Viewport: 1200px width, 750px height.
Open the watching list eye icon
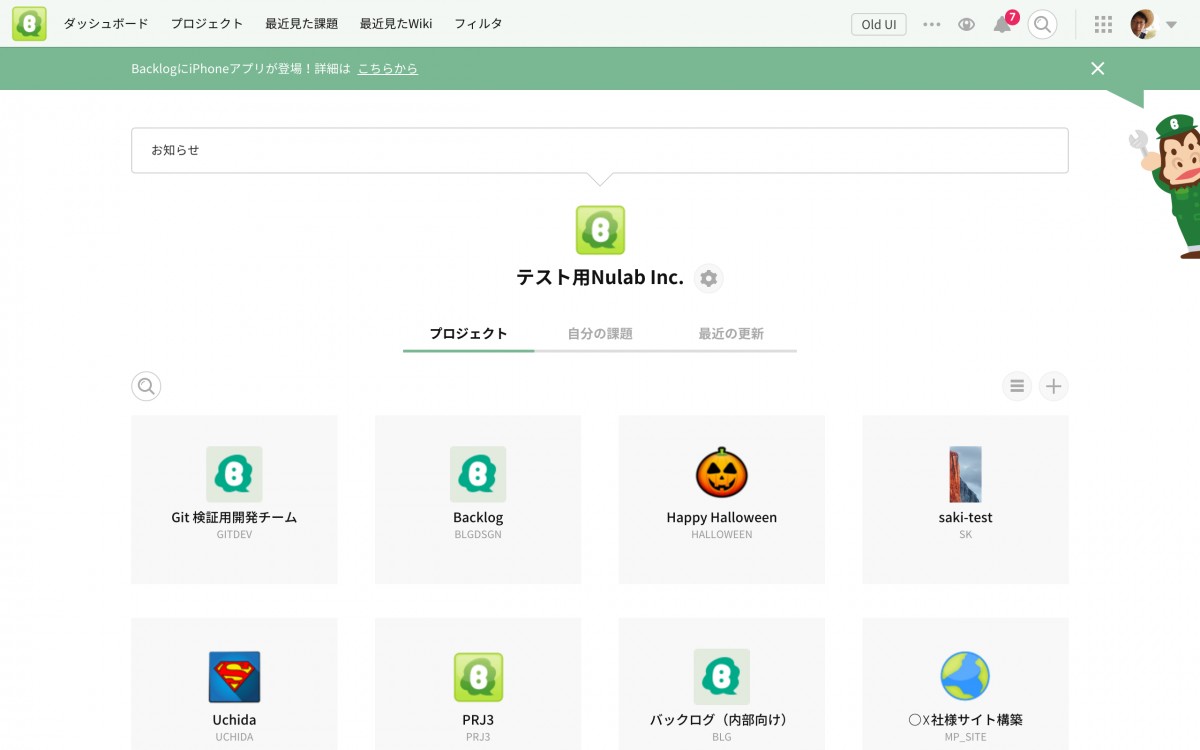click(x=966, y=24)
